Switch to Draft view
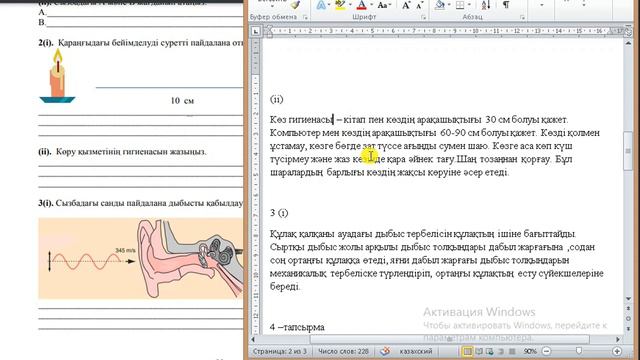The height and width of the screenshot is (360, 640). click(x=512, y=351)
